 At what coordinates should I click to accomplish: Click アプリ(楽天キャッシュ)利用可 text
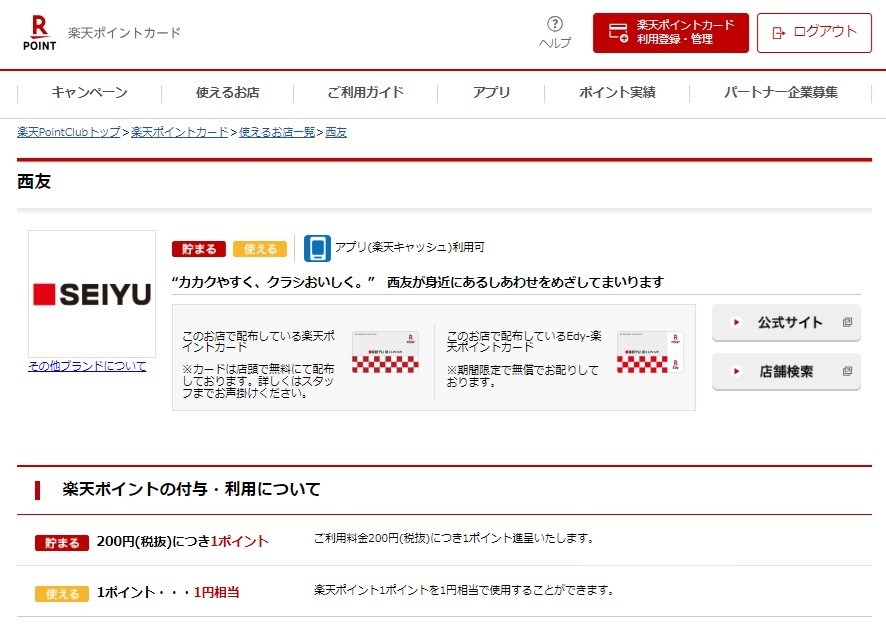point(410,247)
